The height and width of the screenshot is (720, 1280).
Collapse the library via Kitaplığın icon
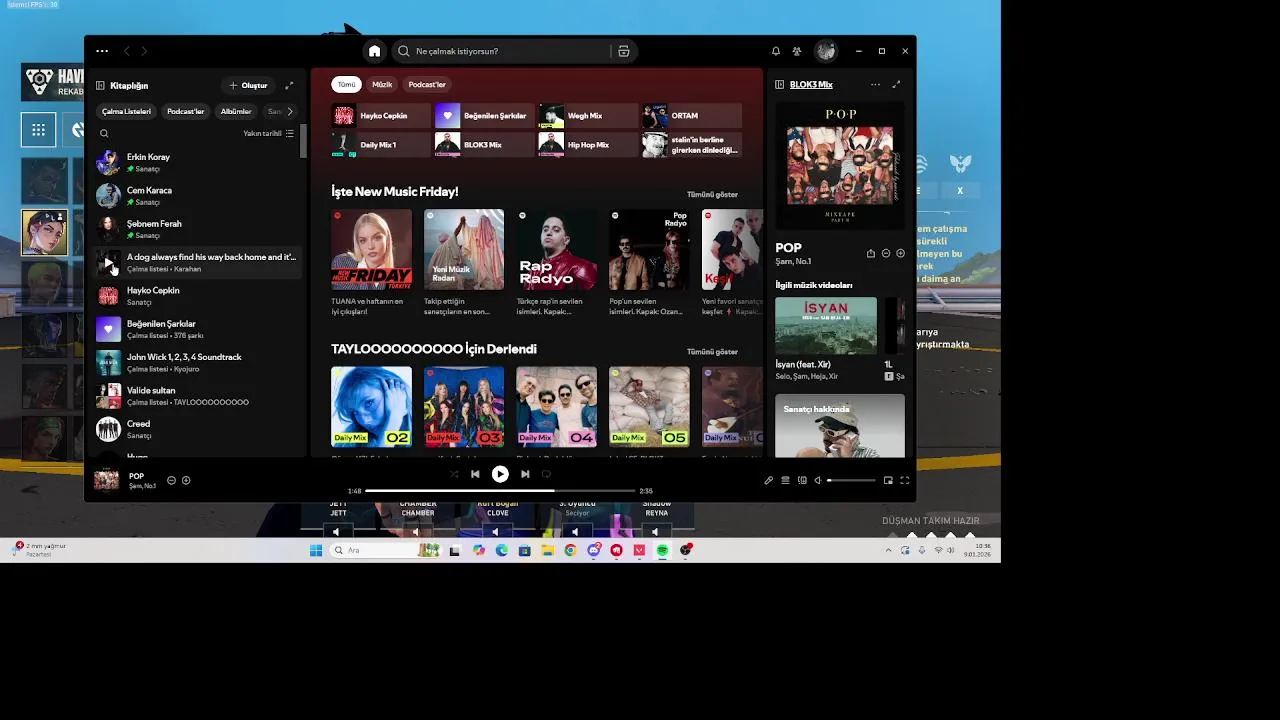point(101,86)
